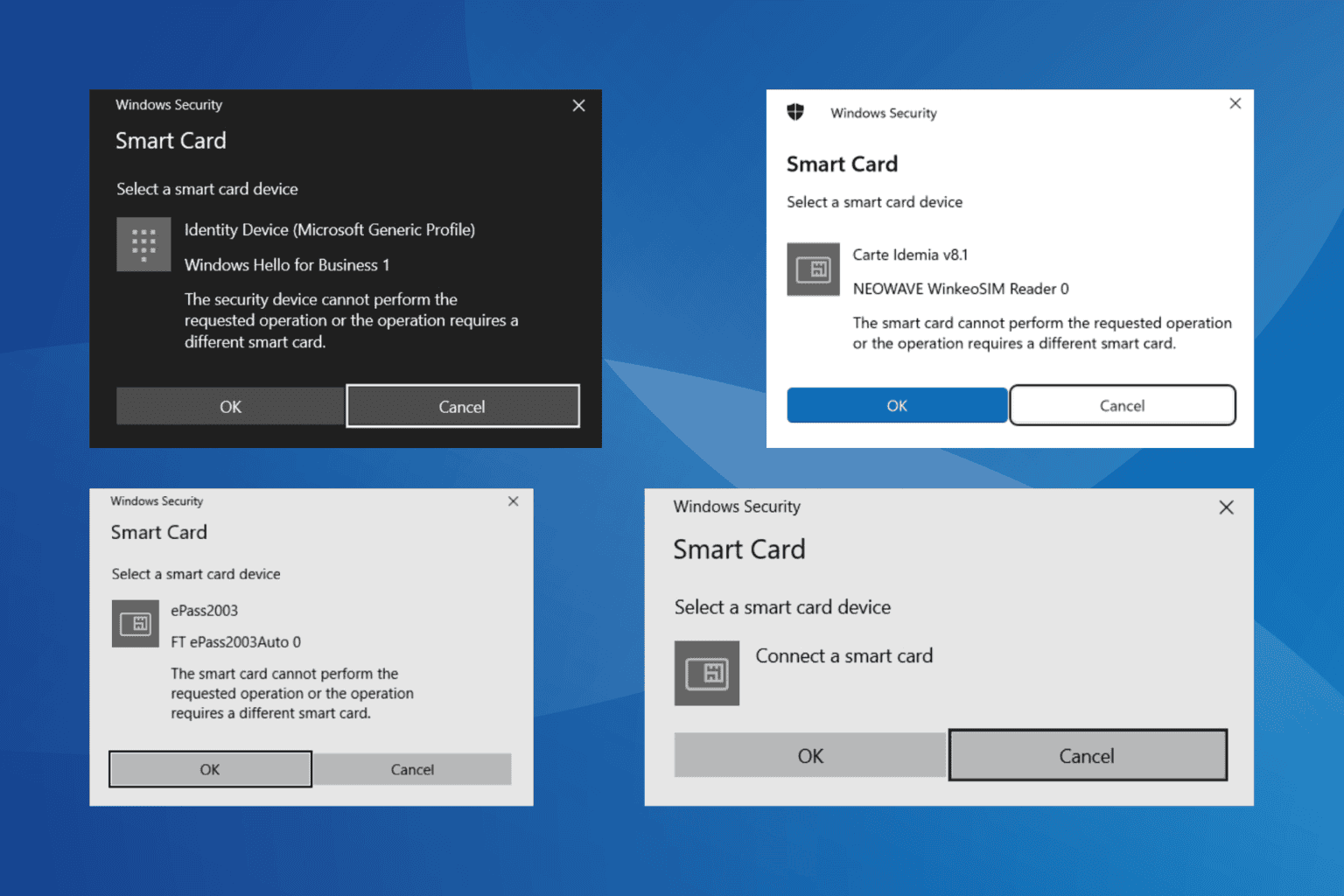Click the Carte Idemia v8.1 text
Viewport: 1344px width, 896px height.
[x=910, y=255]
